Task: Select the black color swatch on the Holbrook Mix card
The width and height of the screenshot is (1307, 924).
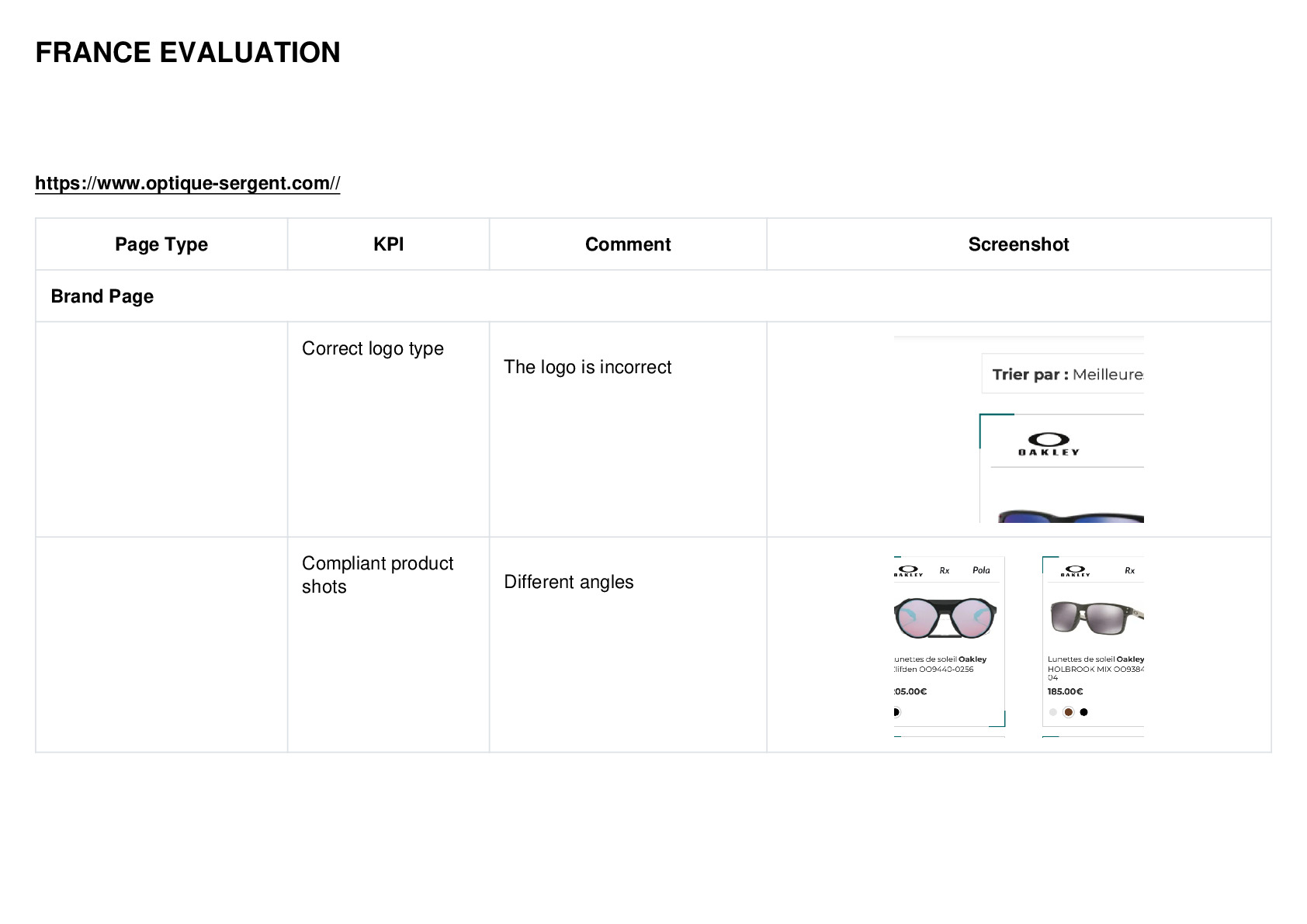Action: point(1083,712)
